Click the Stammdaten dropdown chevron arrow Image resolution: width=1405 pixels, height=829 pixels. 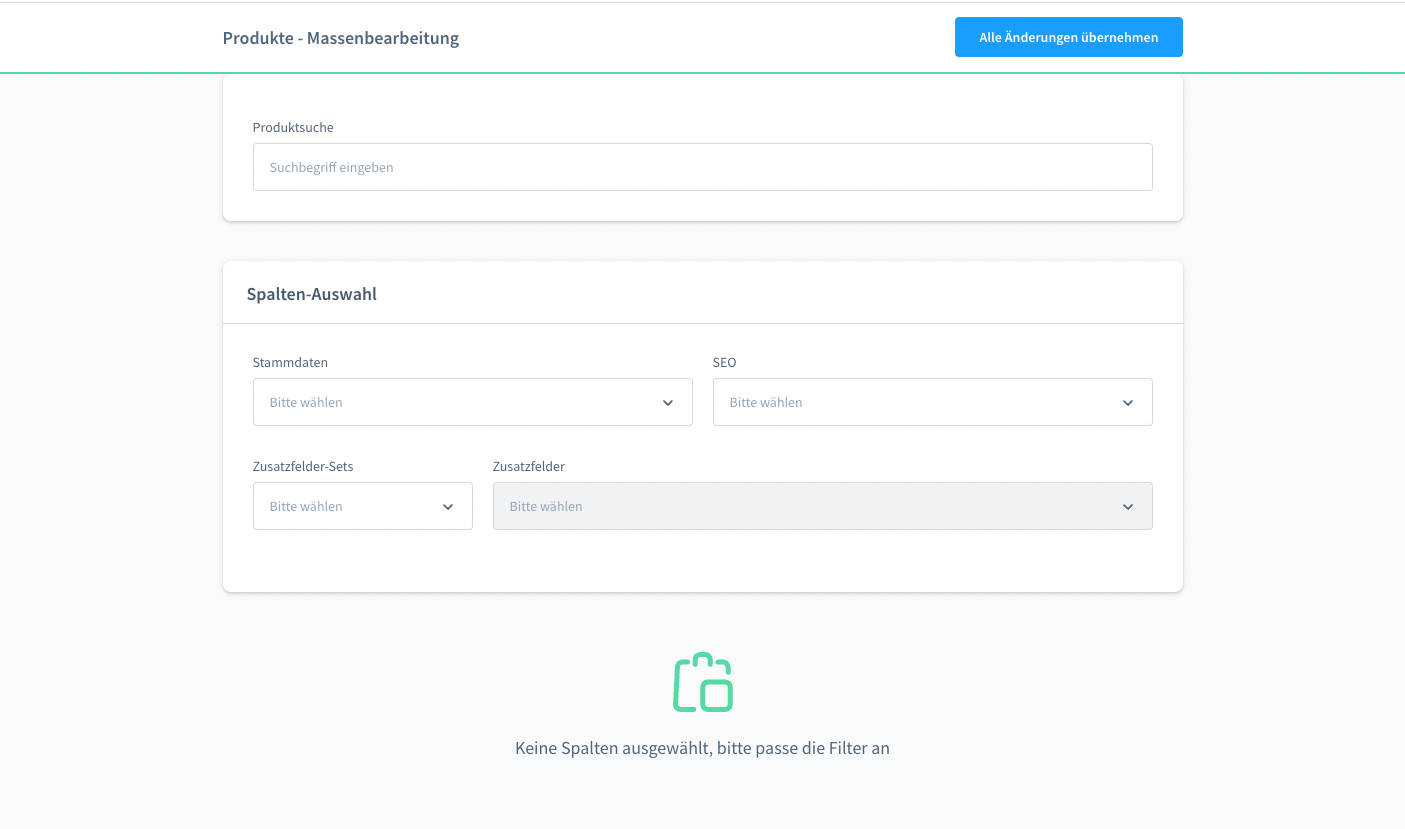(668, 403)
